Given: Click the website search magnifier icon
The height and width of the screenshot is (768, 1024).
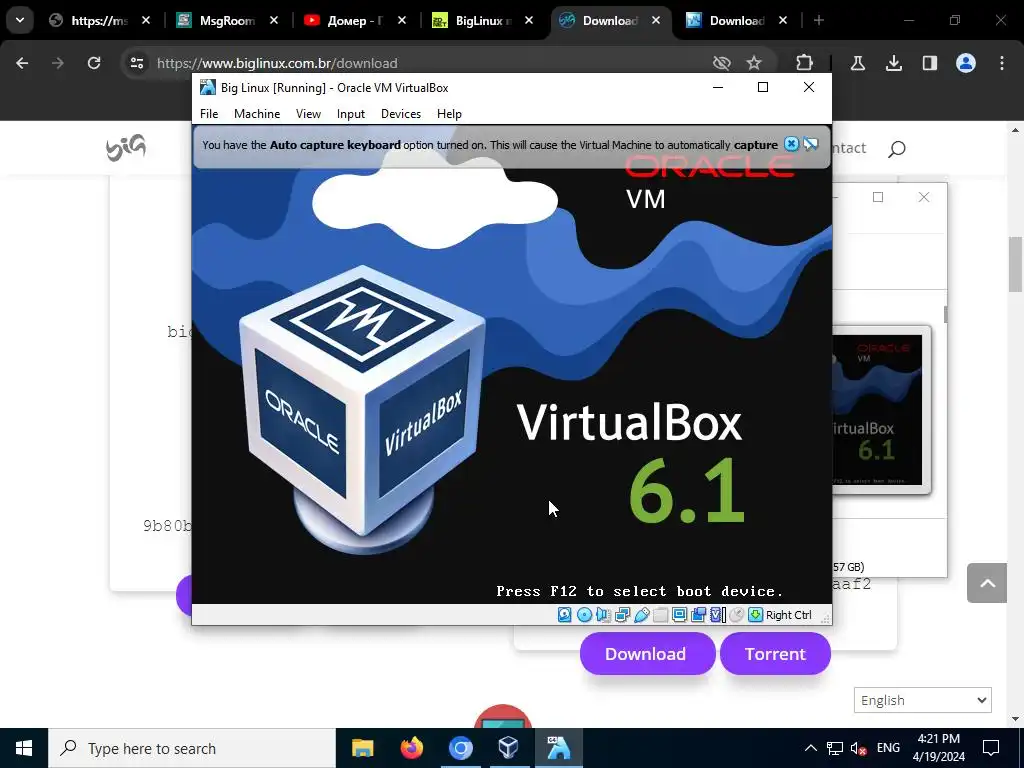Looking at the screenshot, I should coord(897,149).
